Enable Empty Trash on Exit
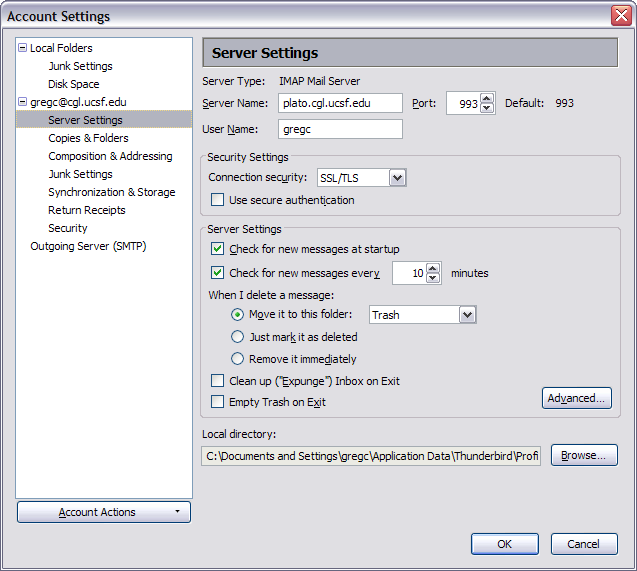This screenshot has height=571, width=637. pos(217,402)
